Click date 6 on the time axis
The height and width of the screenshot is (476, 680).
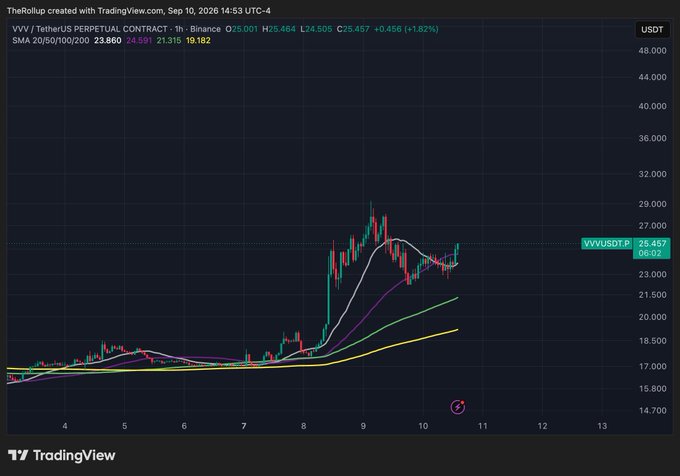coord(184,426)
